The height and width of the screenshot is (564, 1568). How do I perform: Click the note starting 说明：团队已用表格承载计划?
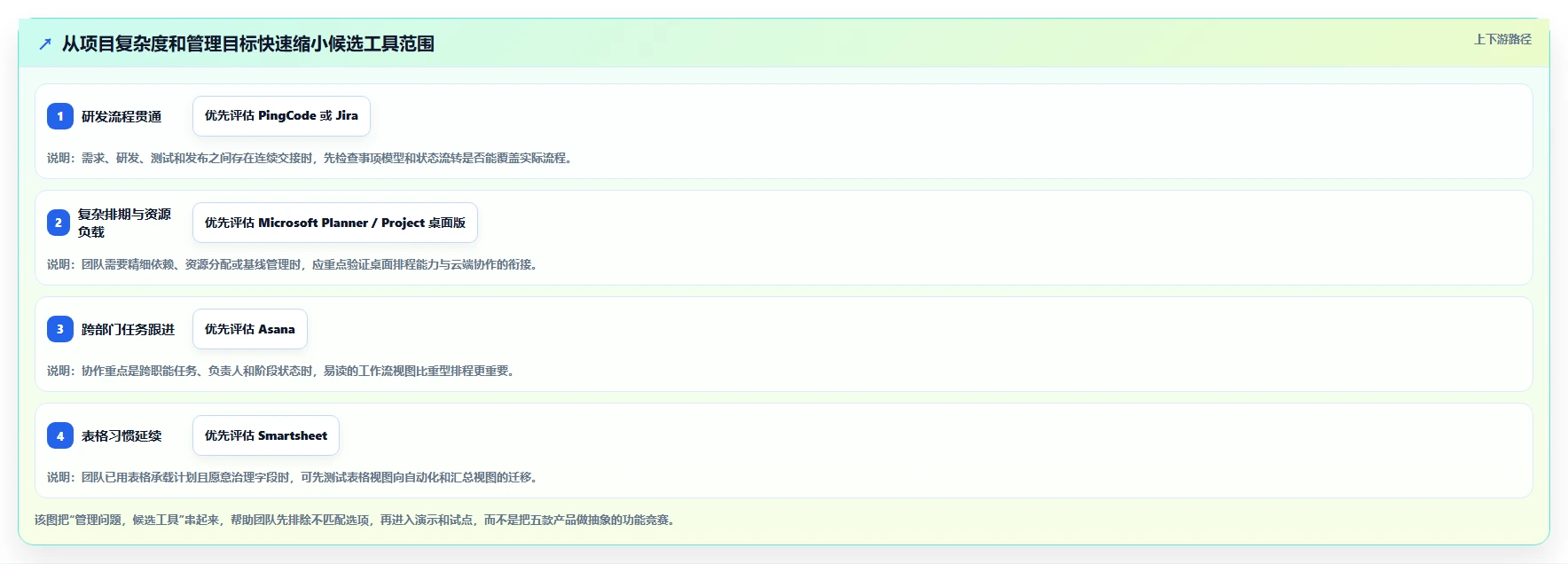294,477
